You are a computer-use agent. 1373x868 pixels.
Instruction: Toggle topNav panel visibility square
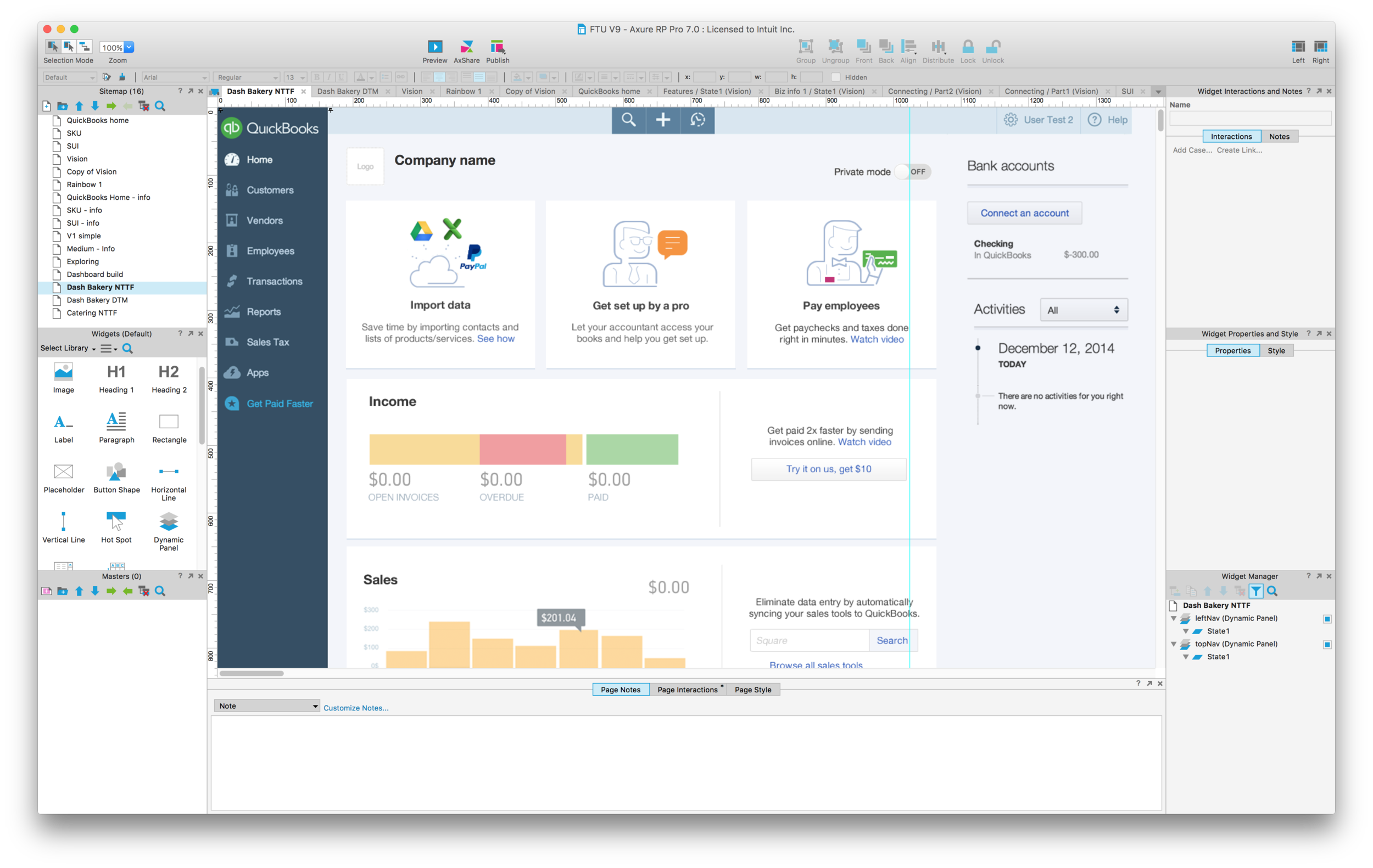pyautogui.click(x=1327, y=645)
